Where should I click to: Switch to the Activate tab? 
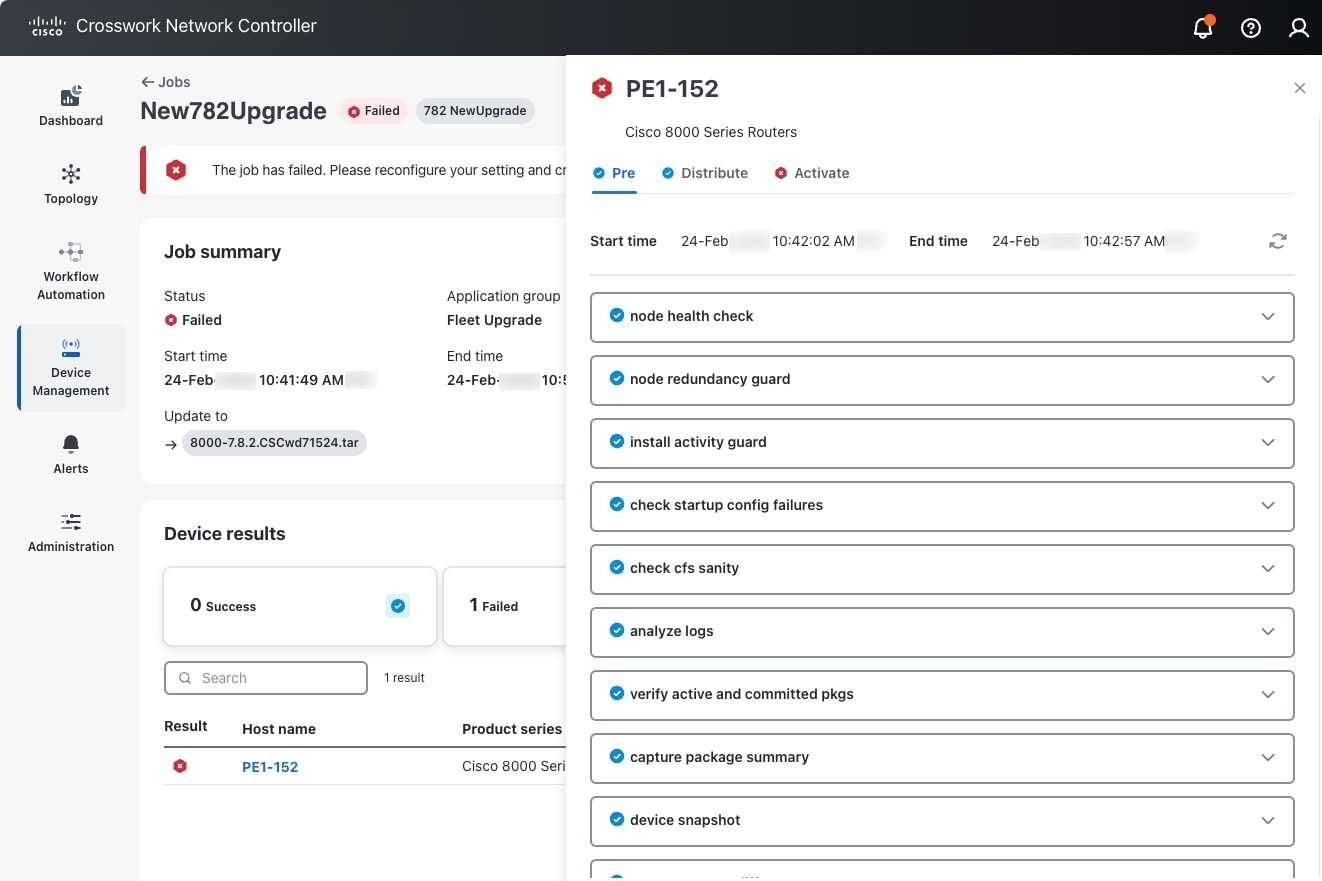(x=820, y=173)
